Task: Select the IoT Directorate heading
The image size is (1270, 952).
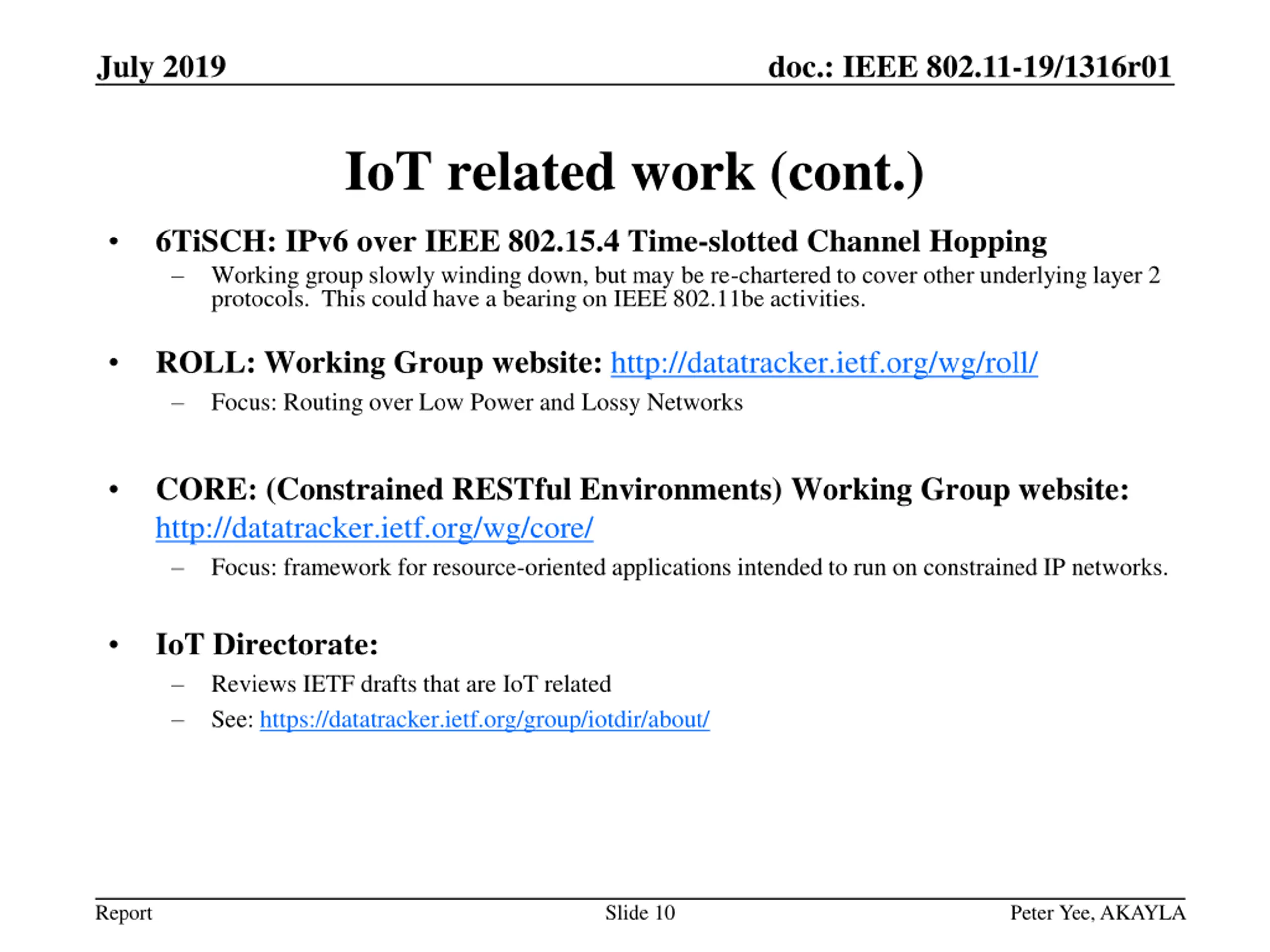Action: click(x=267, y=645)
